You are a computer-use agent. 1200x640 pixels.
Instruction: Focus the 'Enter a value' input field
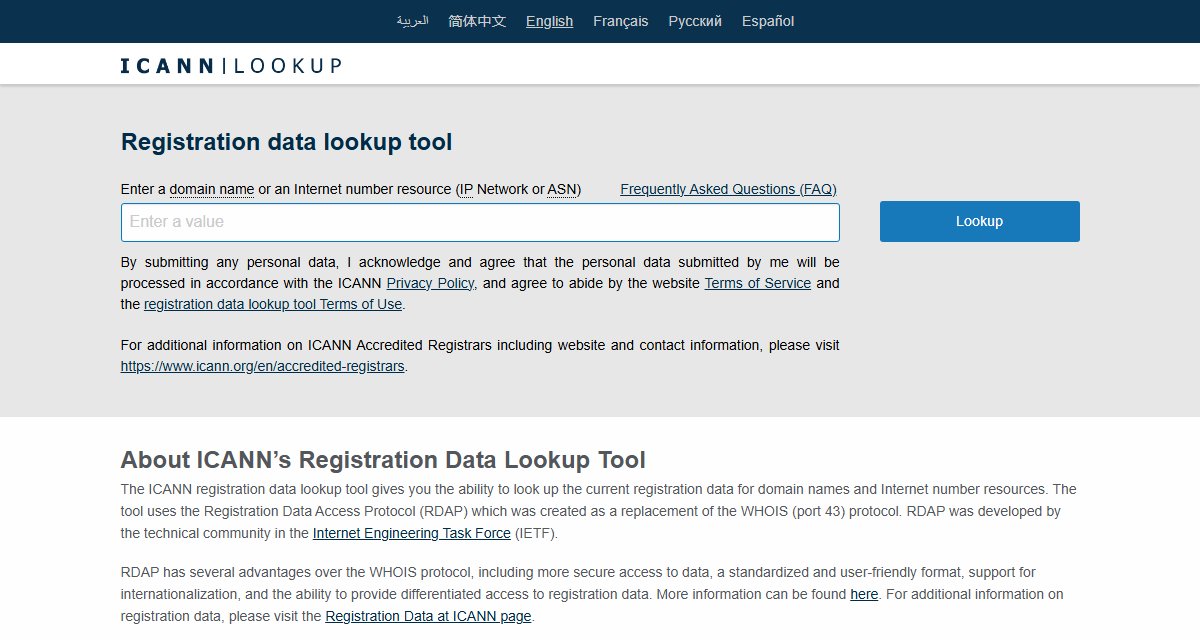[480, 222]
